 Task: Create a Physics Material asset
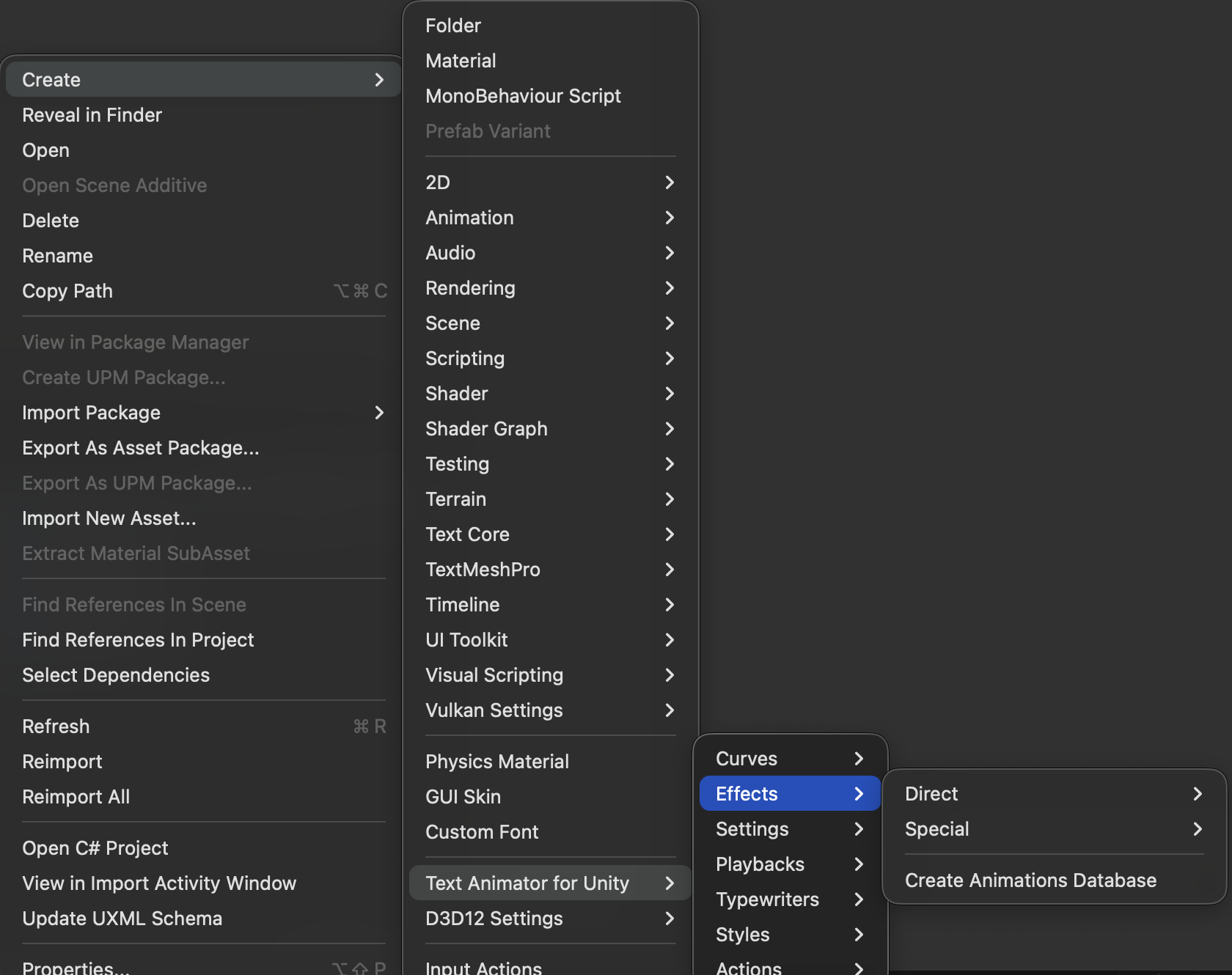pos(497,762)
